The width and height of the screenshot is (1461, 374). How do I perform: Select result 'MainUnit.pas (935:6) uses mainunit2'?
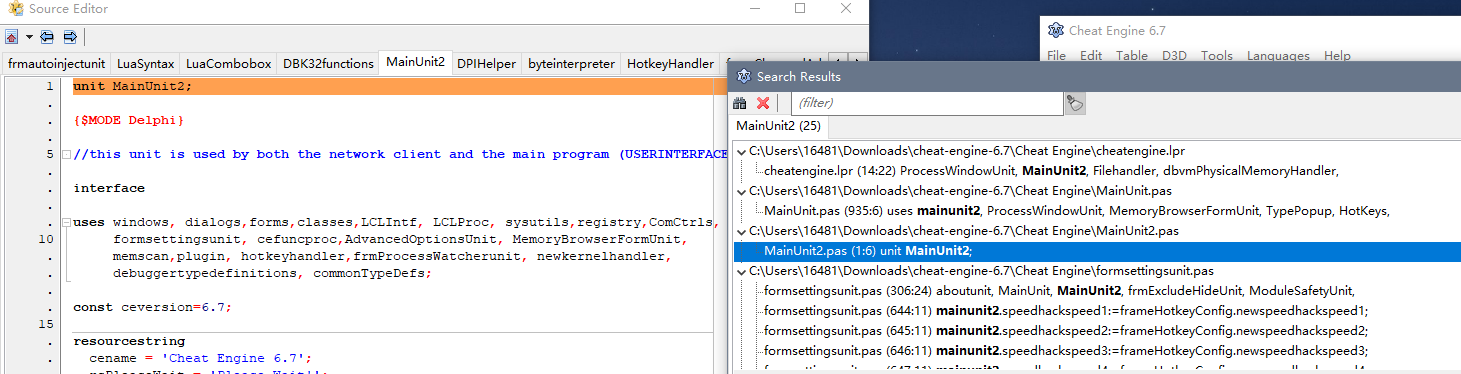coord(1077,211)
